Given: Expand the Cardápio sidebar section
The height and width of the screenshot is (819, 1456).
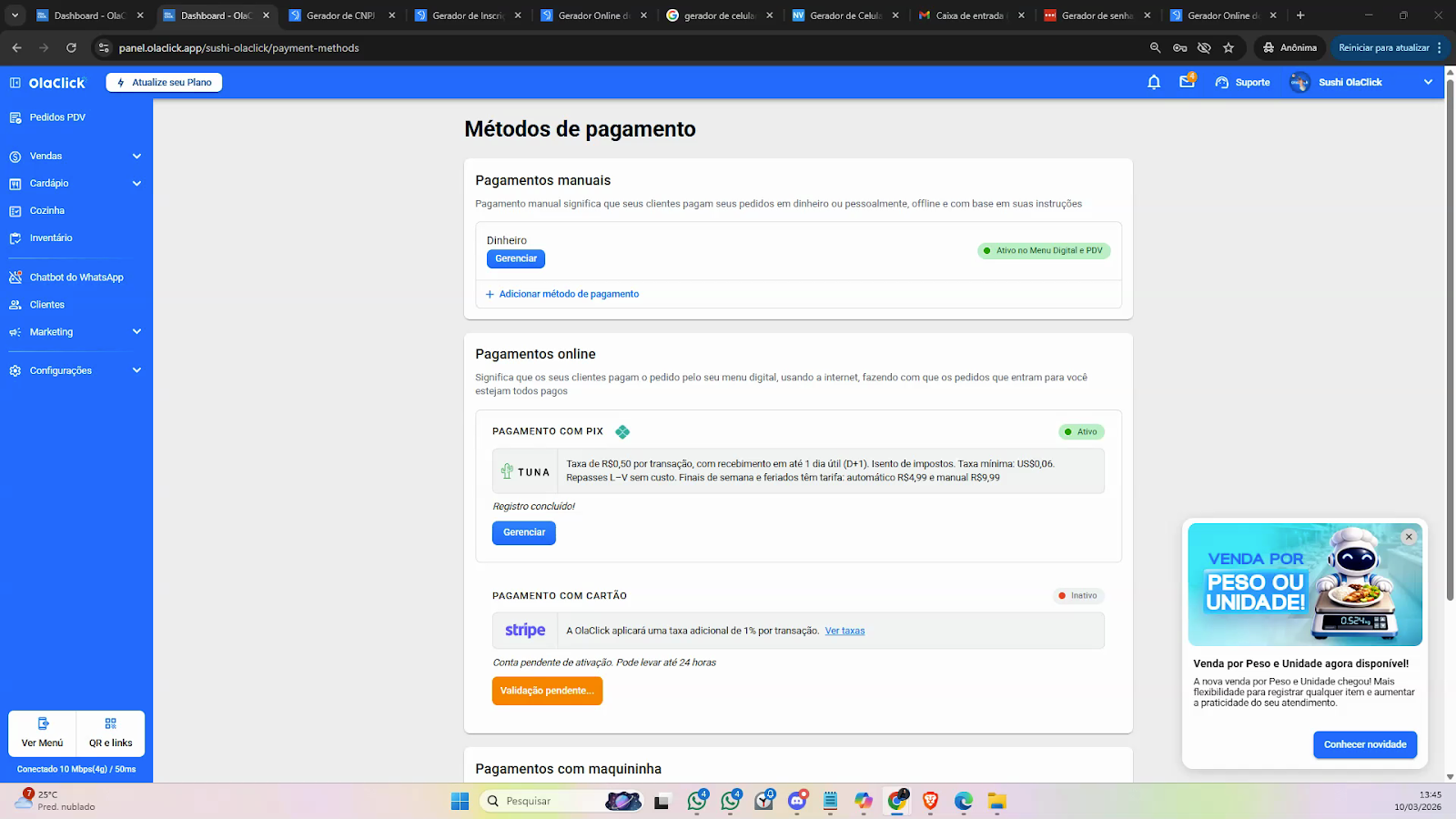Looking at the screenshot, I should pos(136,184).
